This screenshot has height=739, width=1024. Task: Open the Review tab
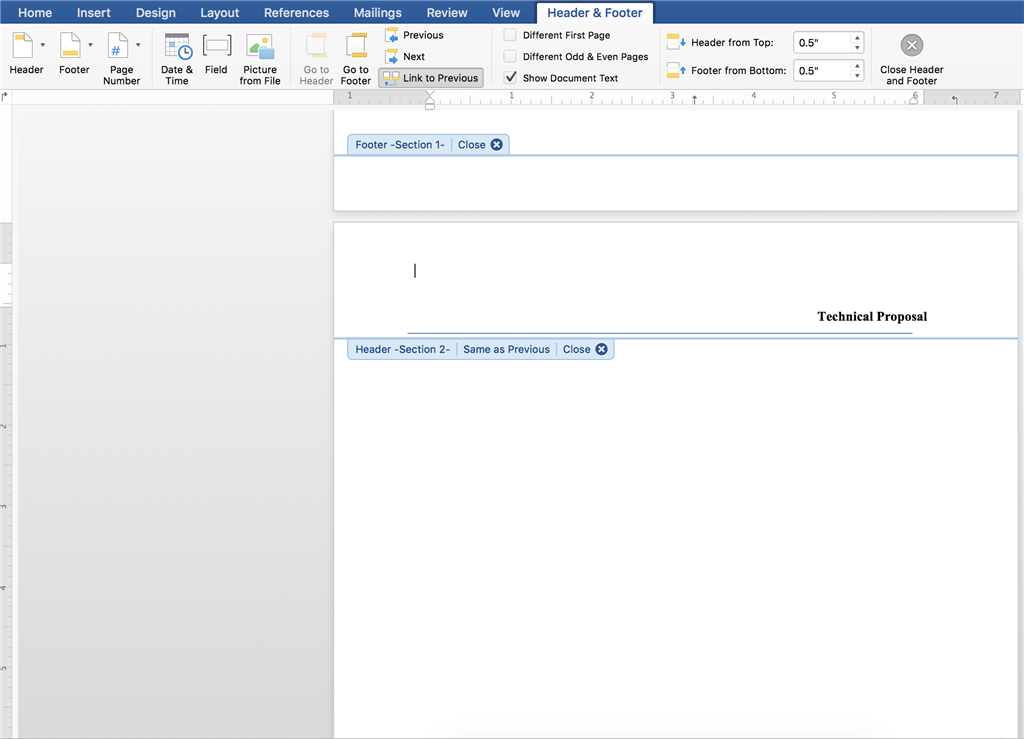447,13
